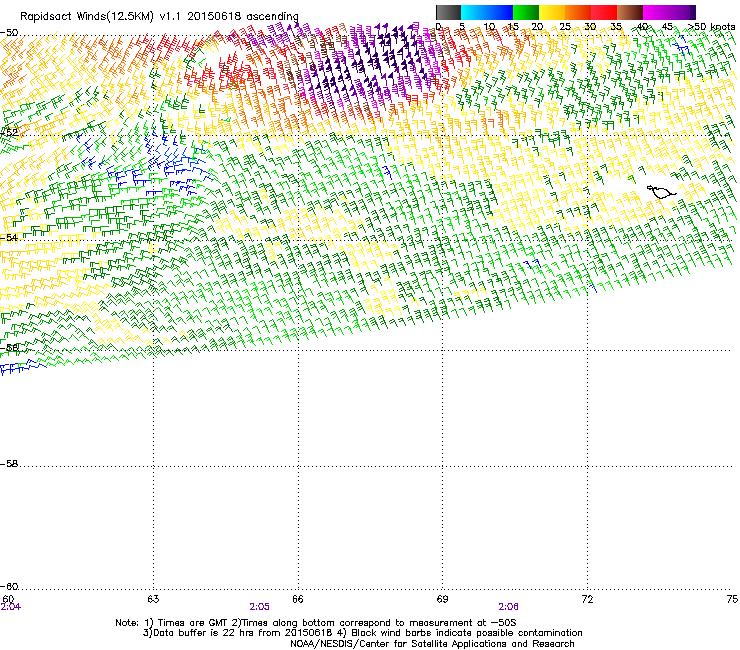Click the black island outline on the map

661,192
